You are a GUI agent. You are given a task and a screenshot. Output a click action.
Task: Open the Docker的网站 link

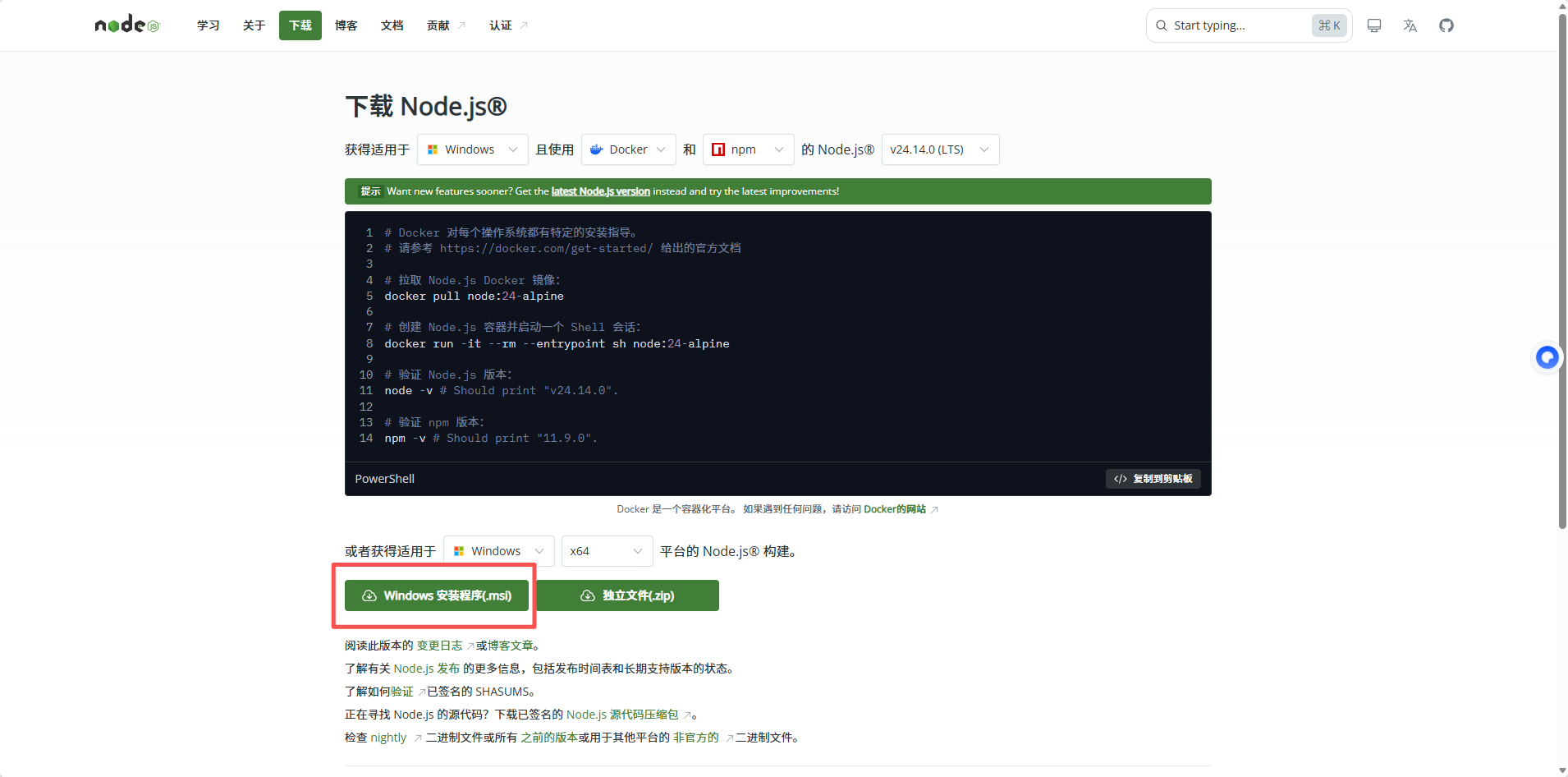tap(895, 509)
